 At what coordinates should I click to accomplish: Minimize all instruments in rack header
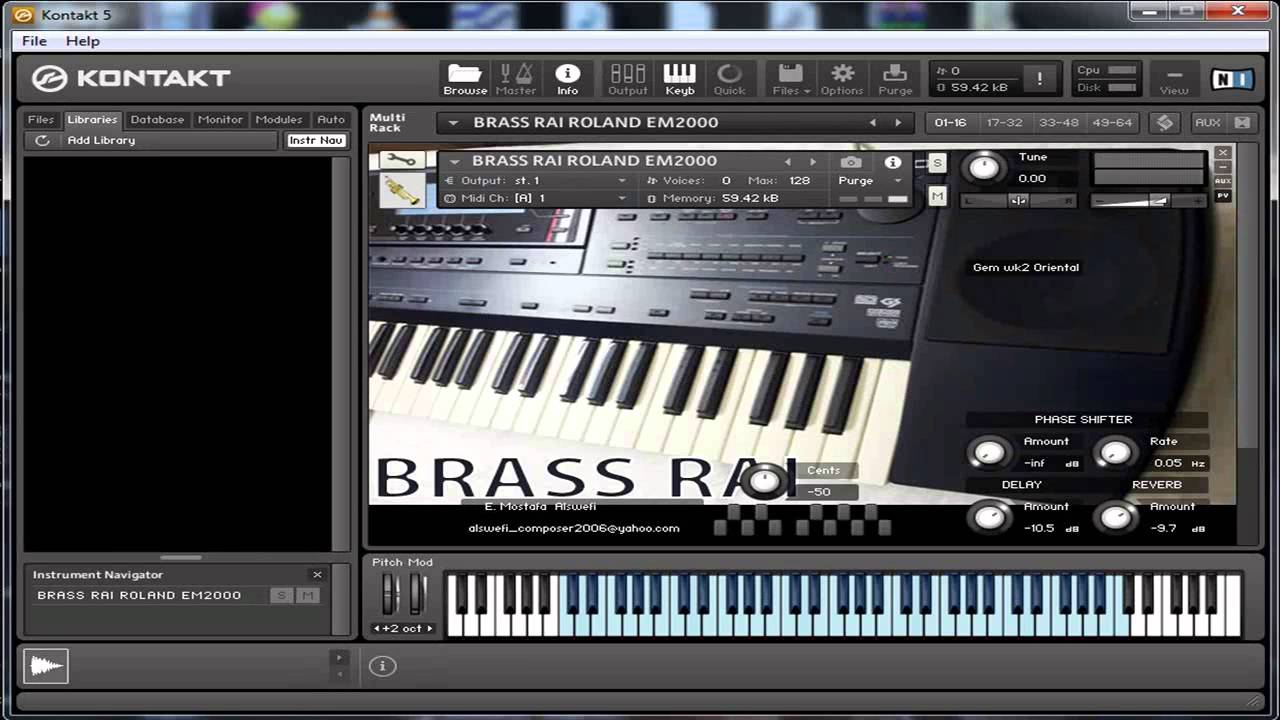(x=1242, y=122)
